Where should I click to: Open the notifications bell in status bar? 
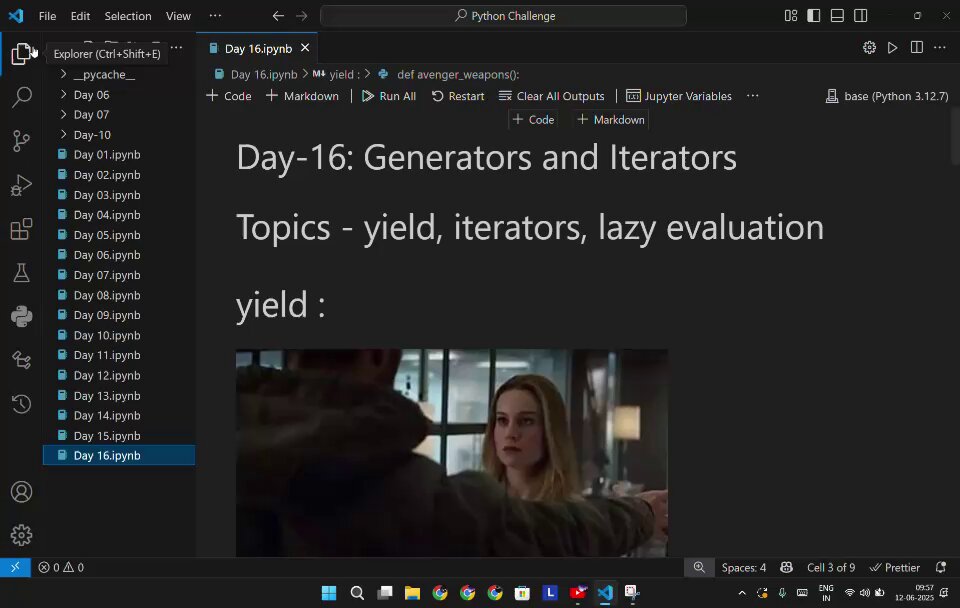tap(941, 568)
